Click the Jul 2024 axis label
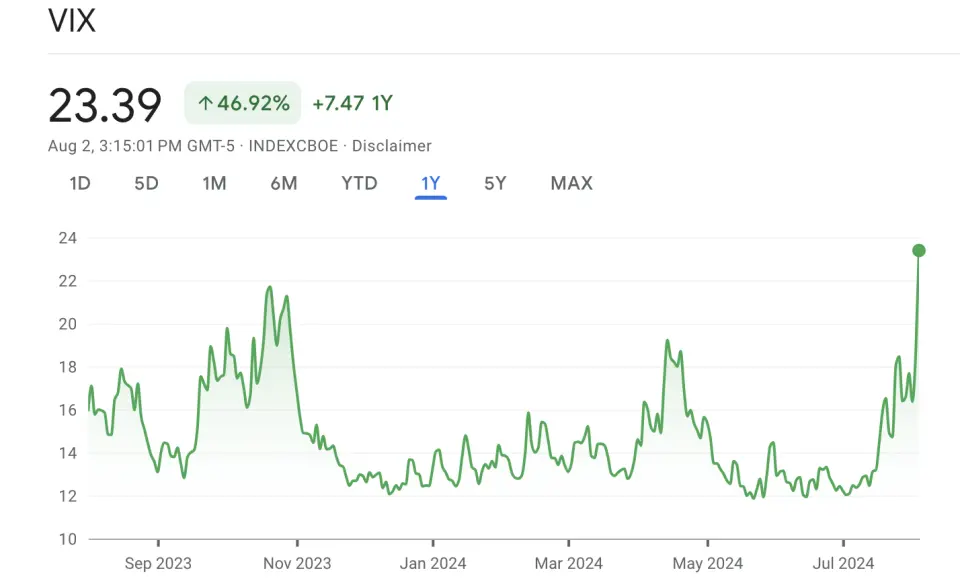 843,563
